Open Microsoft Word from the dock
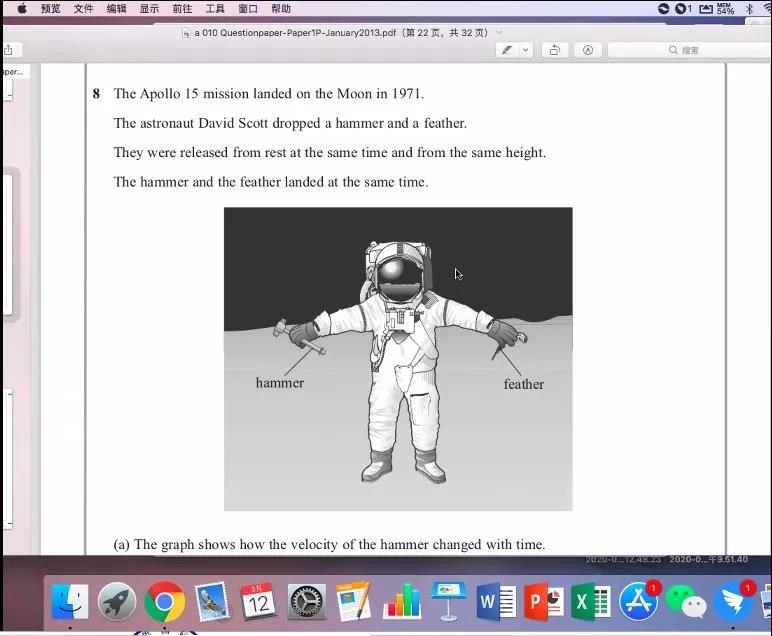The width and height of the screenshot is (772, 636). click(x=496, y=602)
